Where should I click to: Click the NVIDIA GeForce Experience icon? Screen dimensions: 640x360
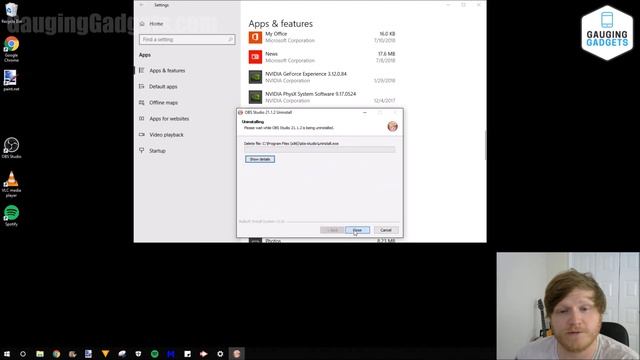tap(256, 77)
